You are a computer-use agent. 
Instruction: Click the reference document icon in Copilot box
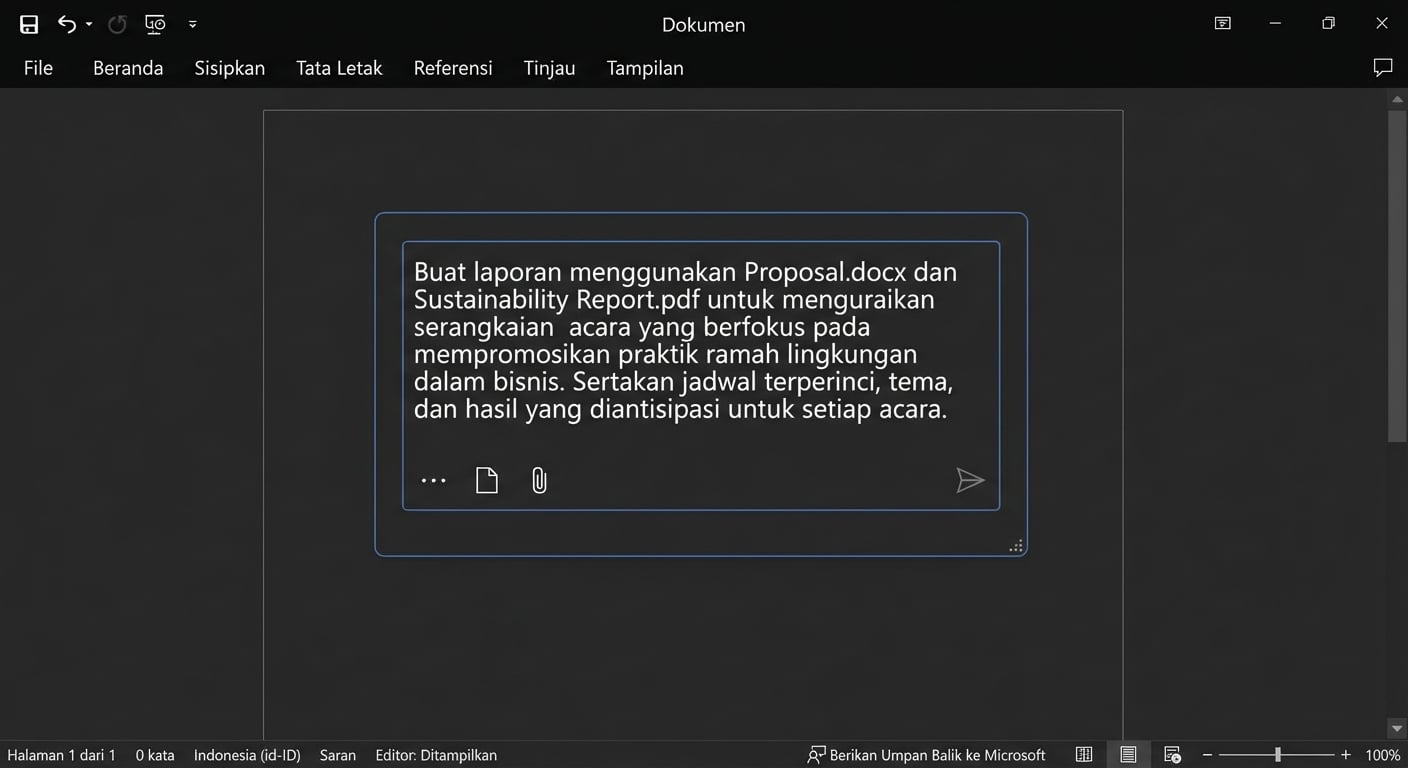pos(487,480)
